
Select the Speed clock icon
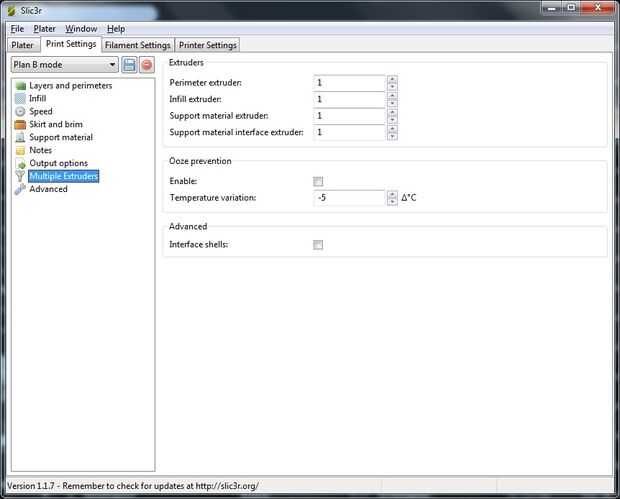pyautogui.click(x=20, y=112)
